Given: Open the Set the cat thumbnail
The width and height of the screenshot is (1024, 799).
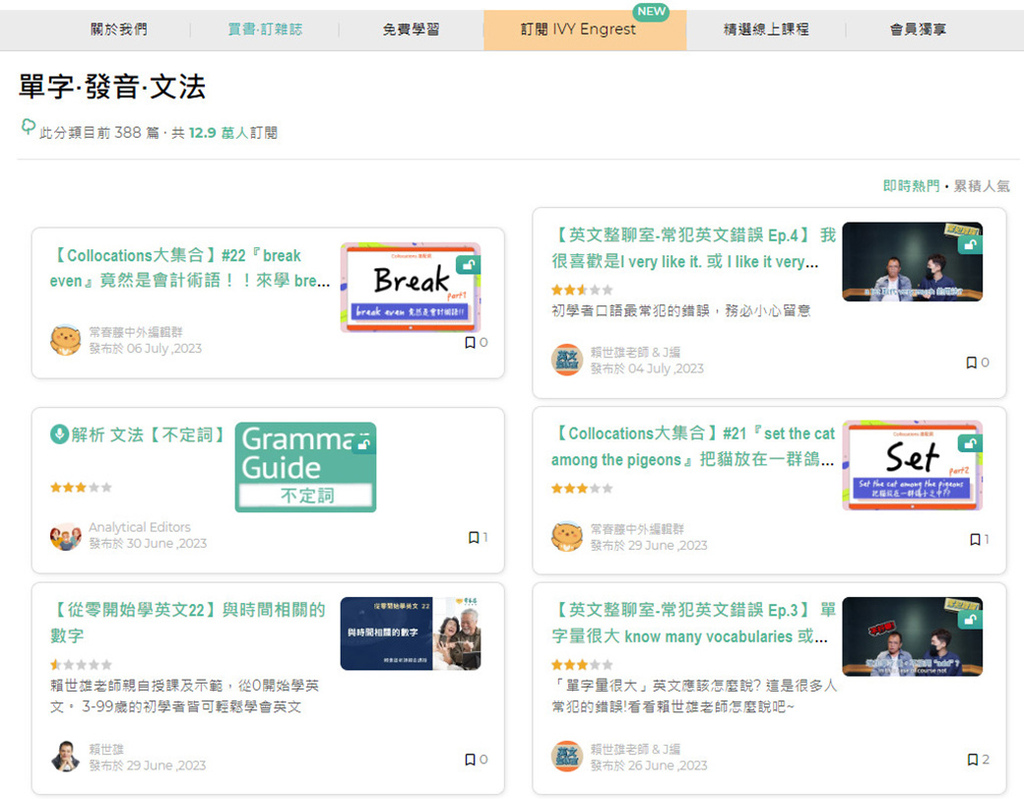Looking at the screenshot, I should 912,465.
